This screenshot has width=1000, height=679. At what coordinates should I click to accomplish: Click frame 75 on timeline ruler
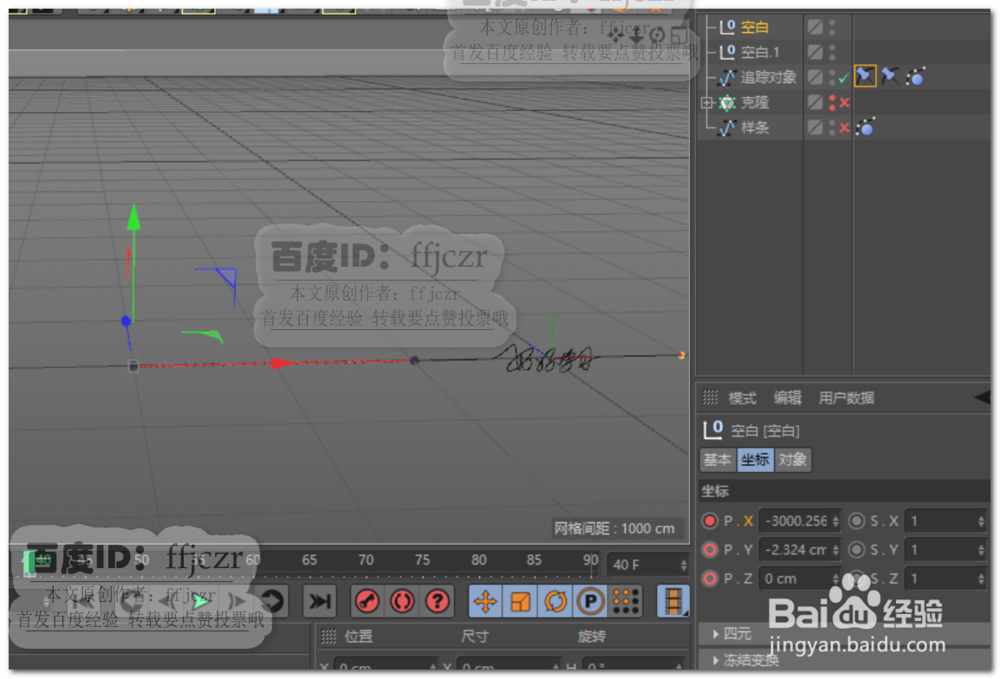pos(422,560)
